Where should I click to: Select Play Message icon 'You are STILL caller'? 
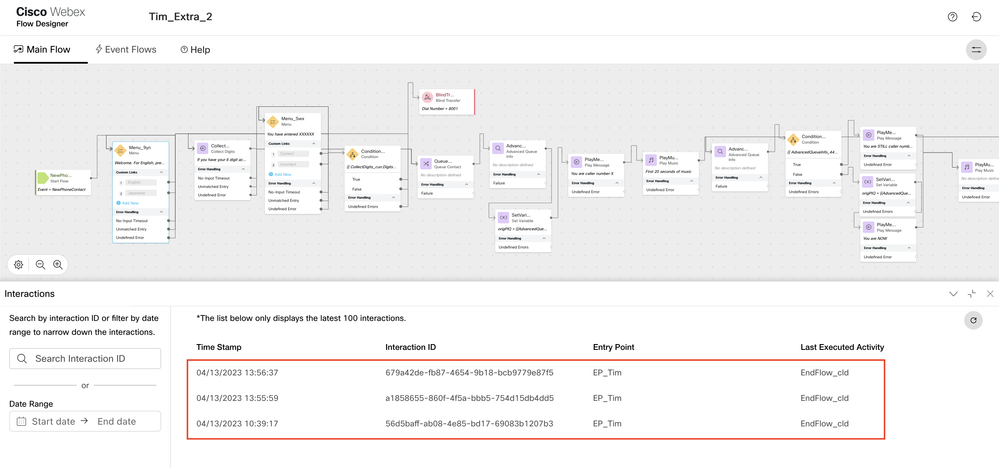coord(868,135)
